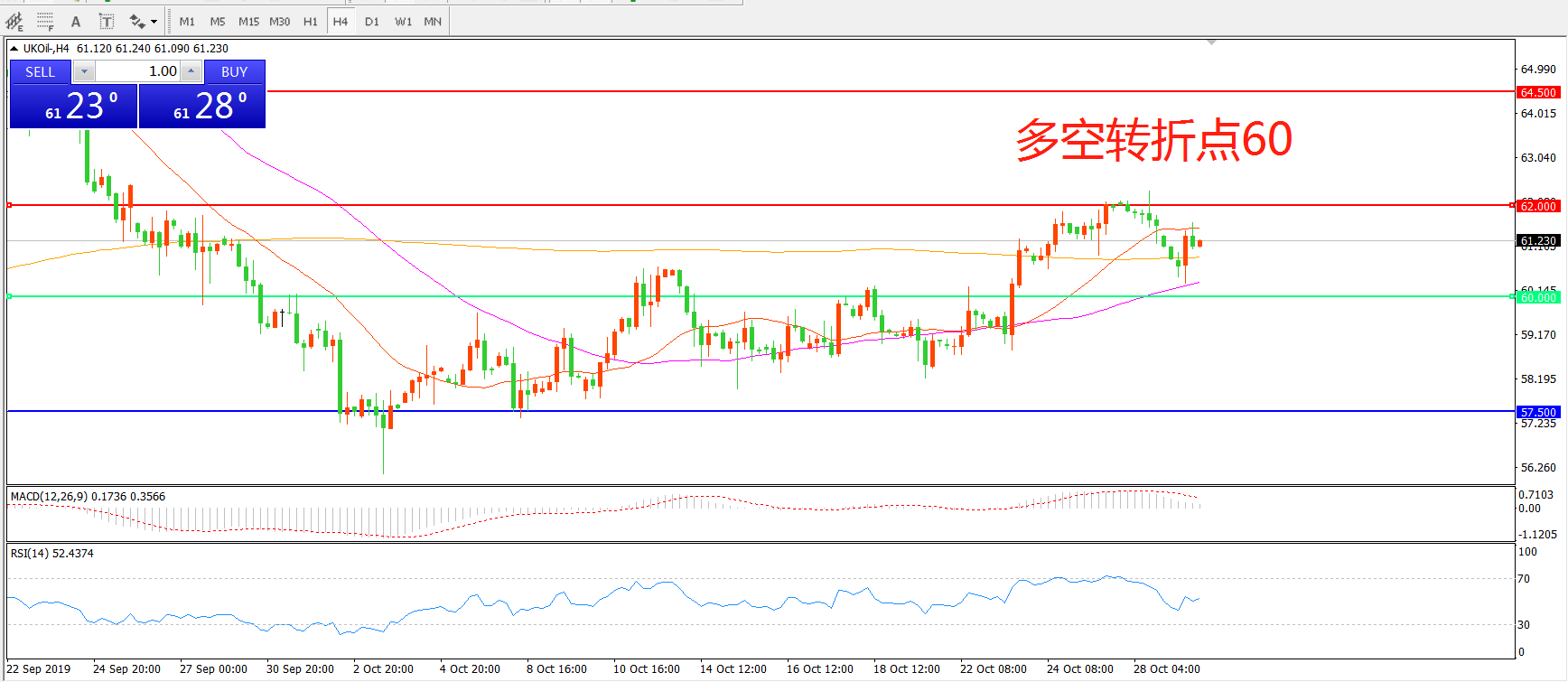1568x682 pixels.
Task: Collapse the one-click trading panel triangle
Action: click(x=14, y=49)
